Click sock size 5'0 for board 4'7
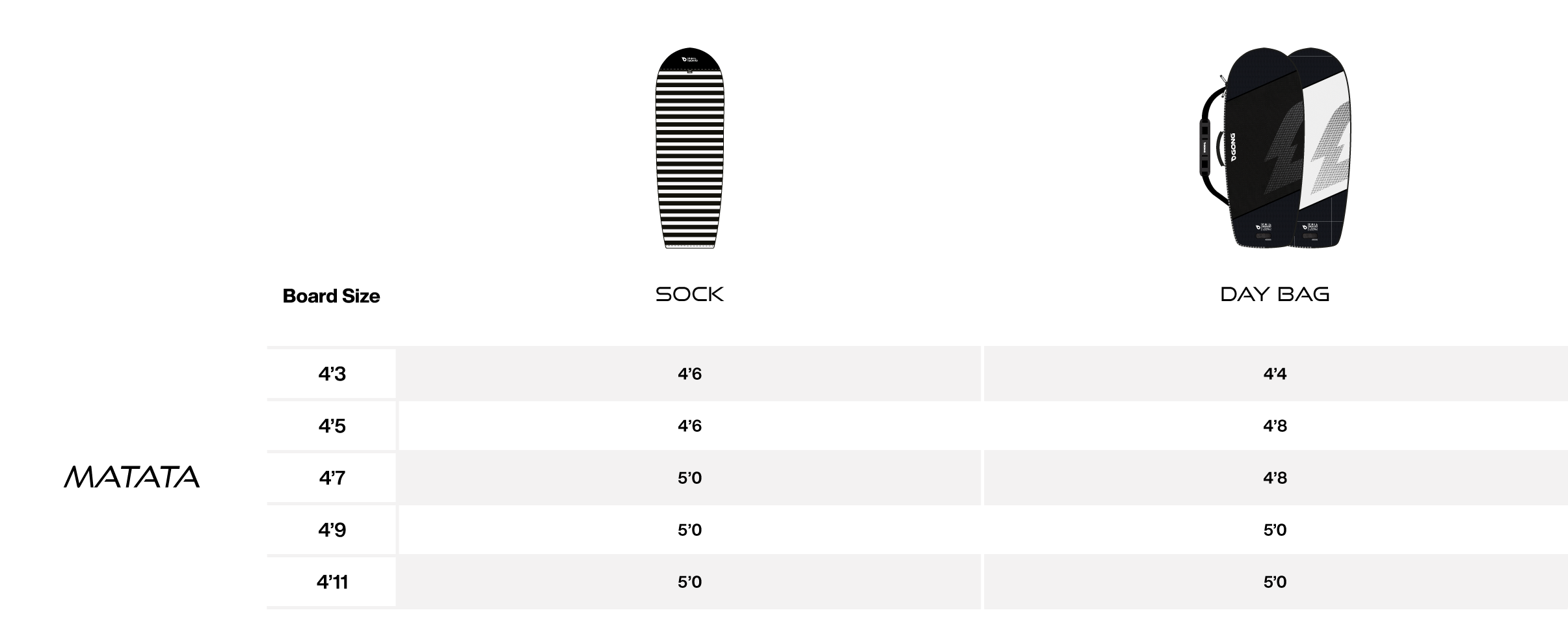The height and width of the screenshot is (623, 1568). pyautogui.click(x=689, y=478)
